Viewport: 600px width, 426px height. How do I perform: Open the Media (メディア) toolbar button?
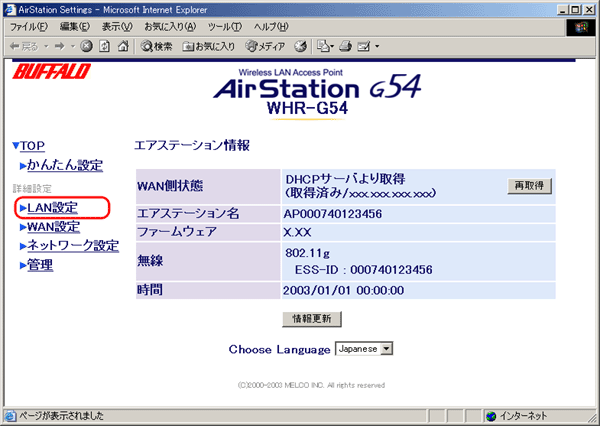[265, 47]
